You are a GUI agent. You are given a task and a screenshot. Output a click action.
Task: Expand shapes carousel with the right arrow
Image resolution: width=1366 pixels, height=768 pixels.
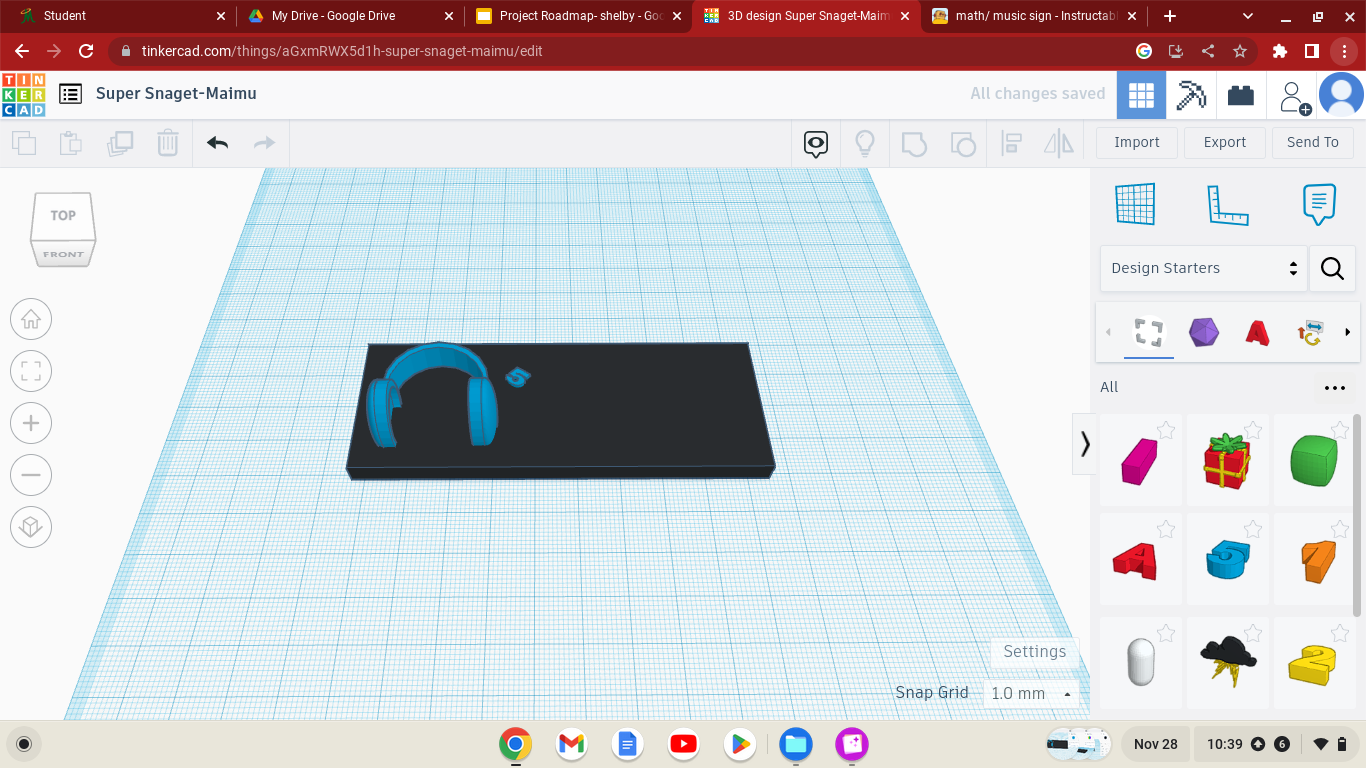pyautogui.click(x=1348, y=333)
